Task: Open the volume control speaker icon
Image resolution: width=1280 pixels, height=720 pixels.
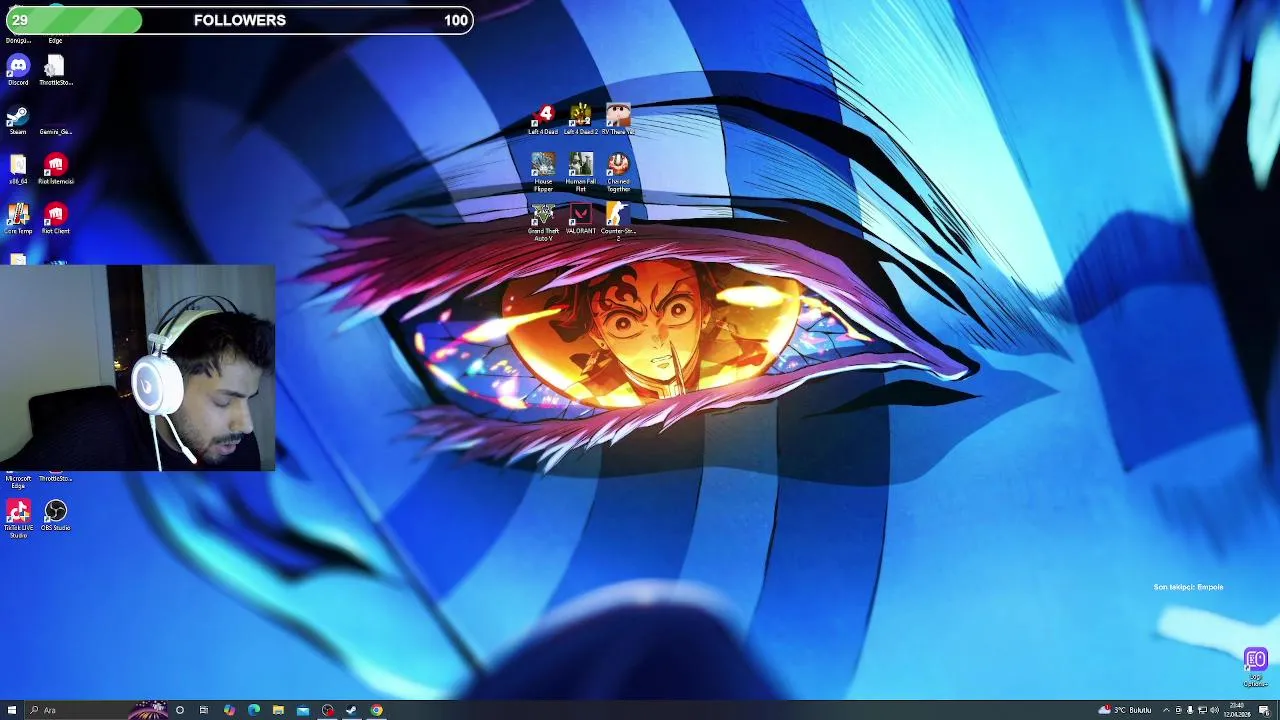Action: coord(1214,710)
